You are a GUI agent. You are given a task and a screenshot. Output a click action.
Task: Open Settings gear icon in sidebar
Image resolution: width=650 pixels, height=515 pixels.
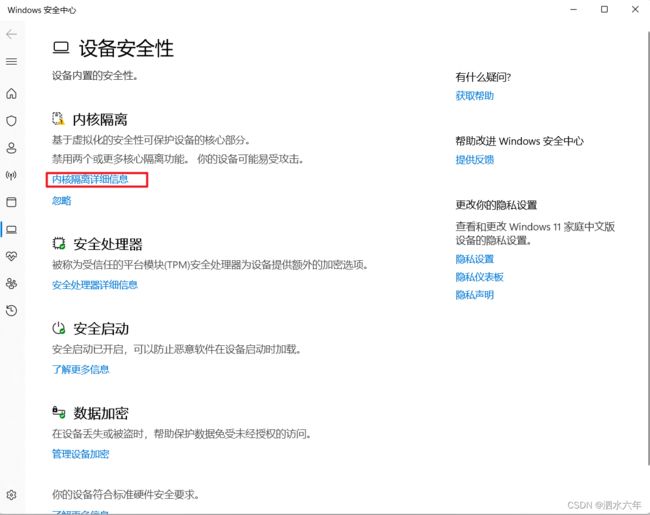tap(12, 495)
